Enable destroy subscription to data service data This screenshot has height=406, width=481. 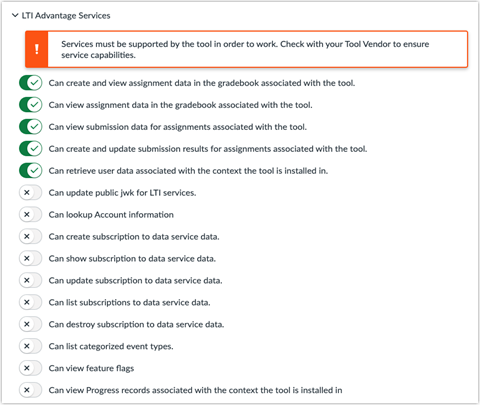click(x=31, y=324)
